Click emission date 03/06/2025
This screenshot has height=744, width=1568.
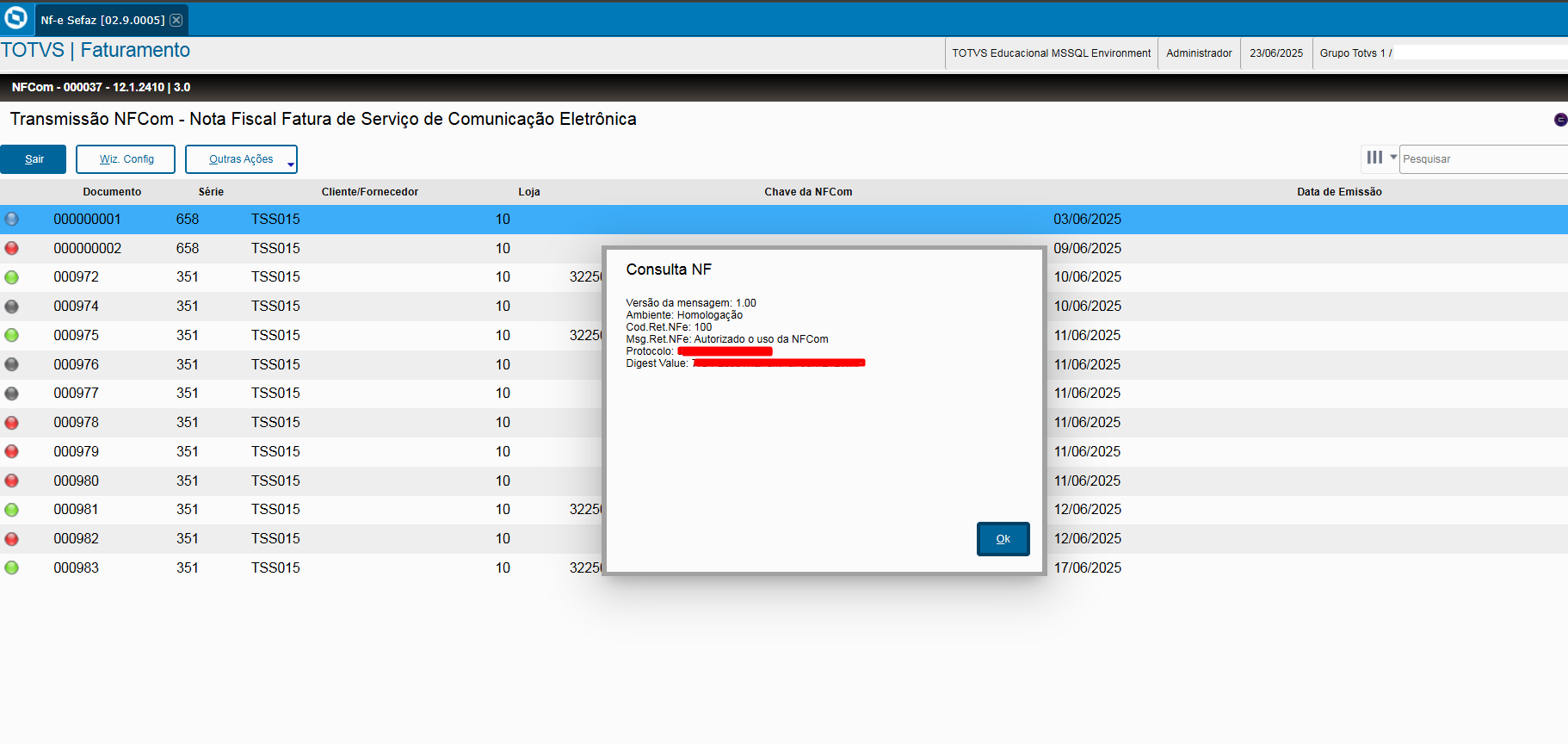coord(1087,219)
